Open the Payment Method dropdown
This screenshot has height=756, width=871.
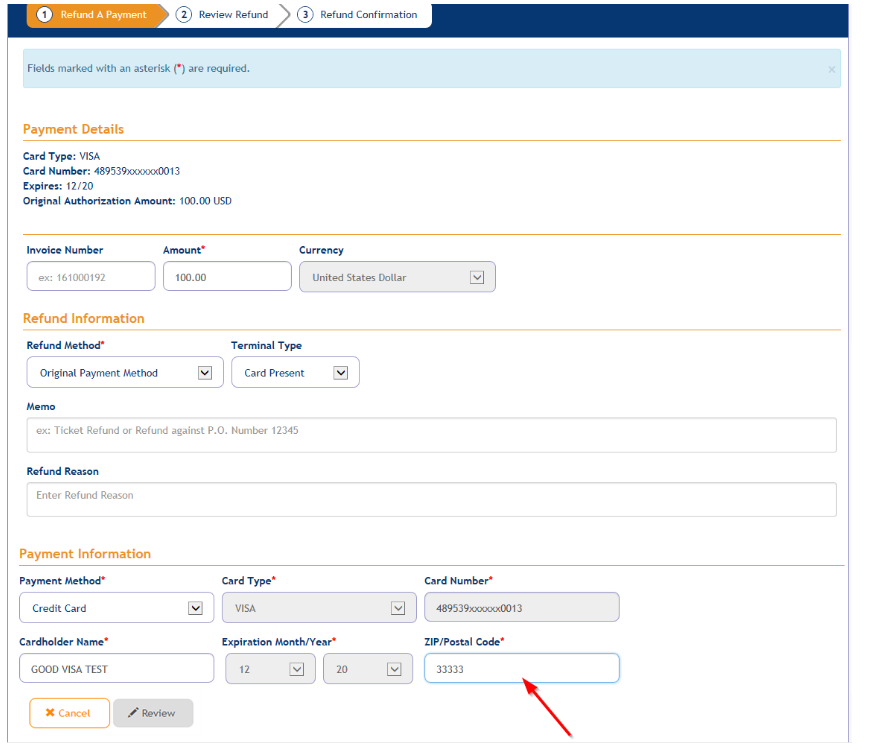[x=116, y=608]
